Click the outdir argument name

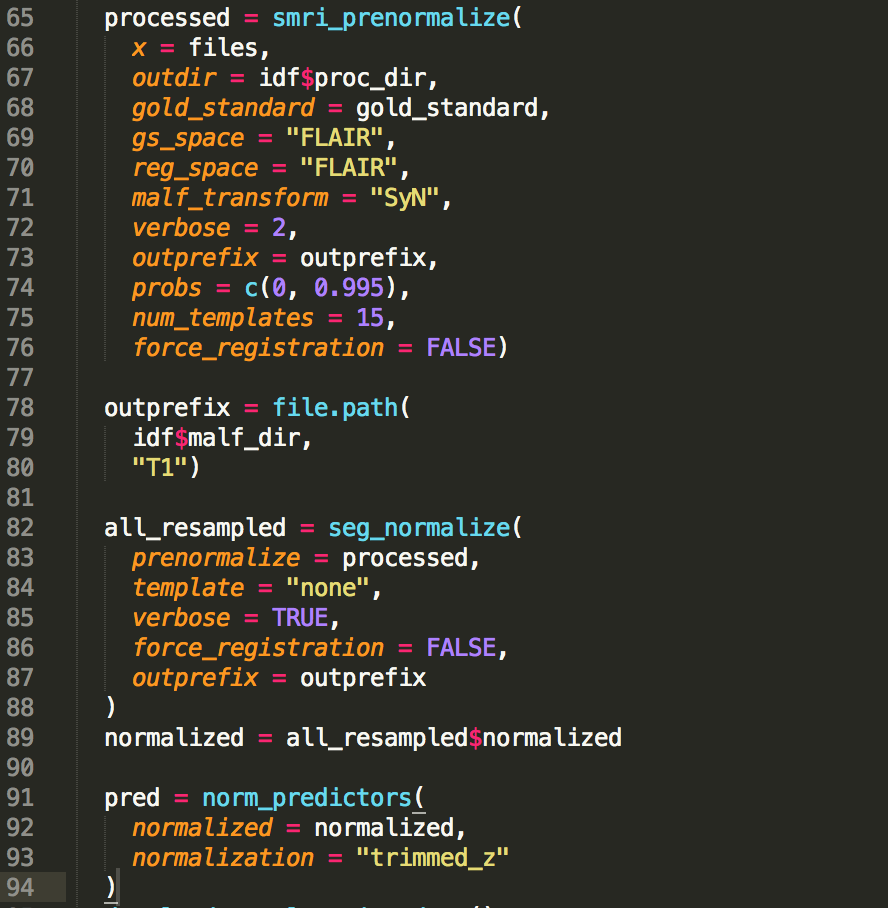174,78
